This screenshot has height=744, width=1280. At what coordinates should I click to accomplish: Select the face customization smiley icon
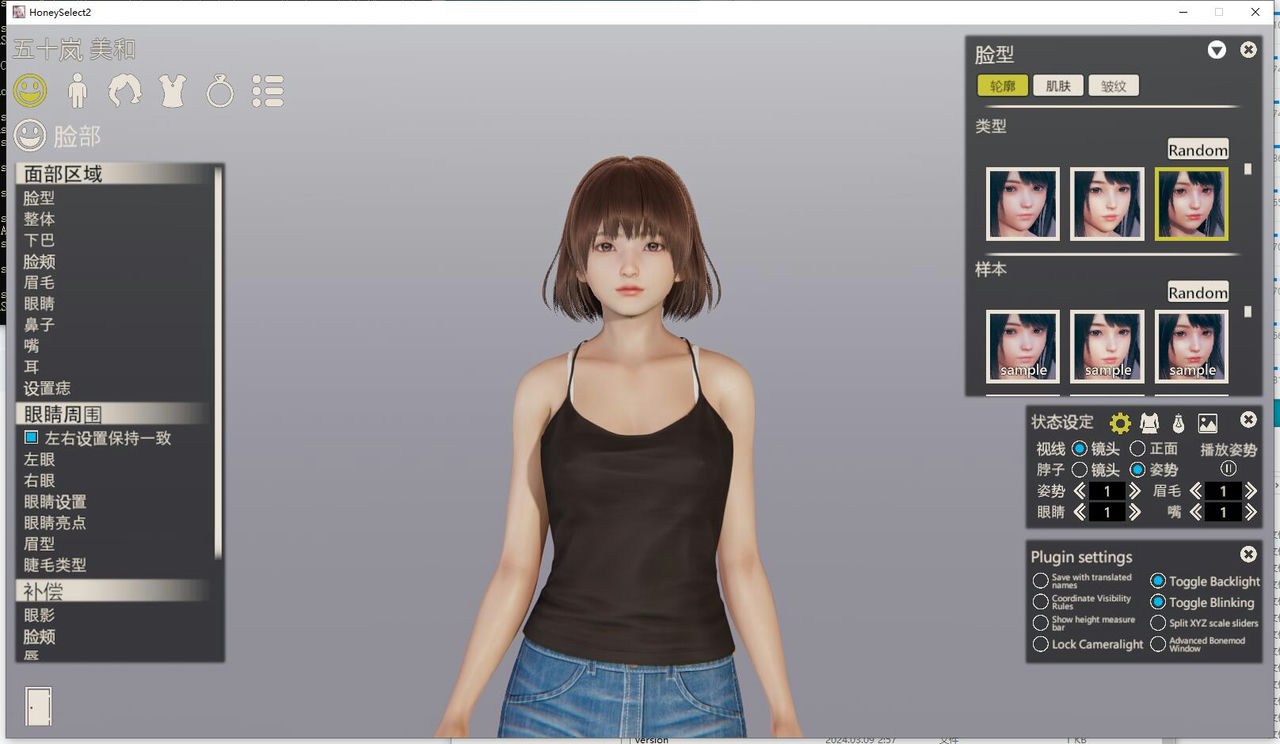tap(28, 90)
